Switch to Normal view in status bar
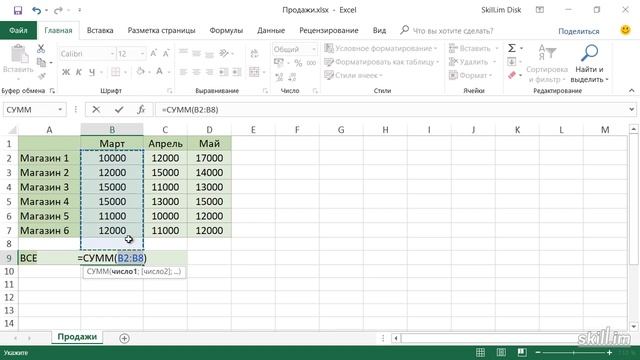Screen dimensions: 640x360 [x=480, y=352]
